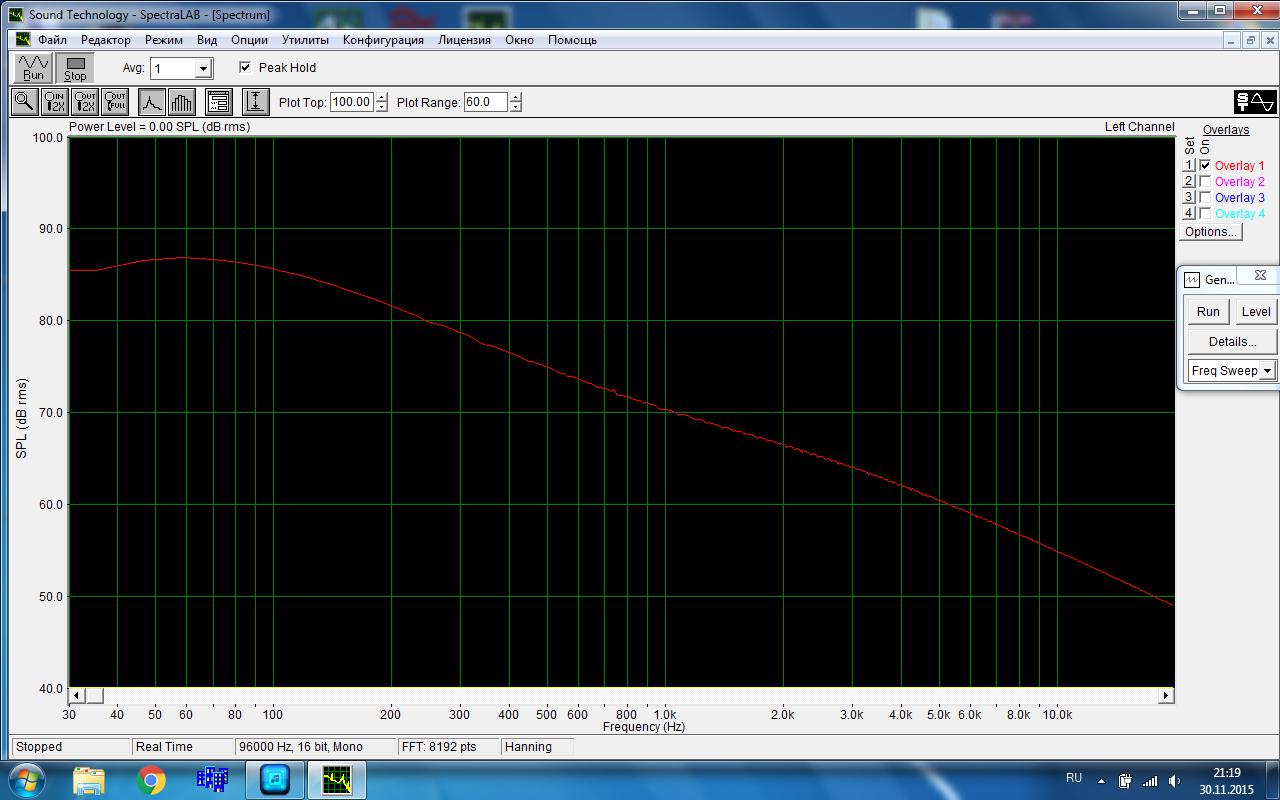Switch to line graph plot style
The height and width of the screenshot is (800, 1280).
[x=151, y=102]
